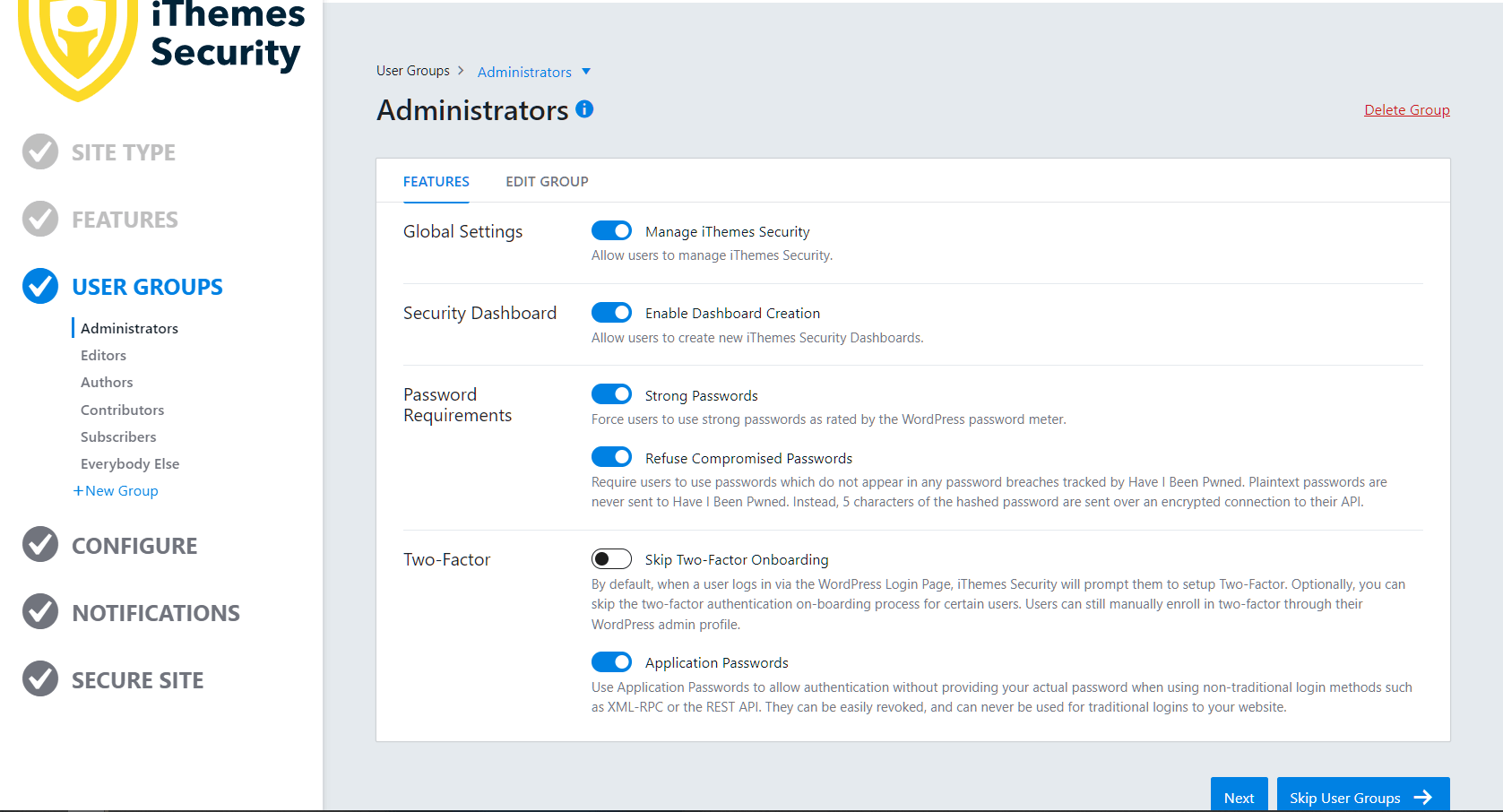Click the Password Requirements section heading

click(457, 405)
